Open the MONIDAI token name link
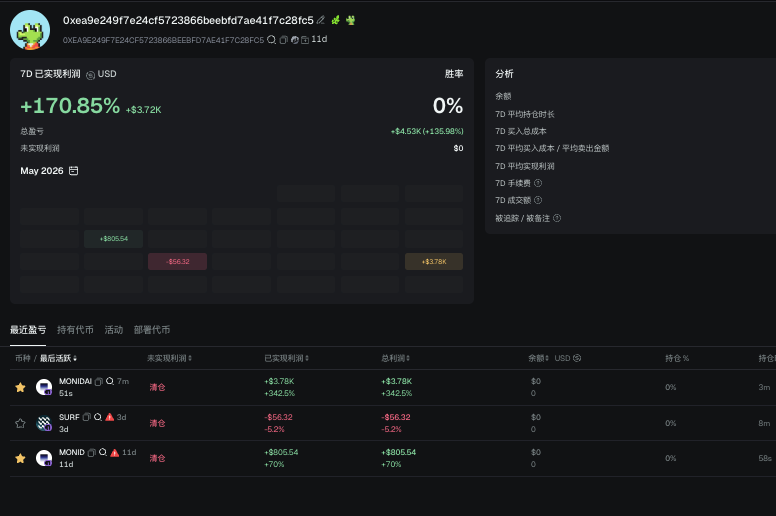This screenshot has width=776, height=516. pyautogui.click(x=75, y=381)
